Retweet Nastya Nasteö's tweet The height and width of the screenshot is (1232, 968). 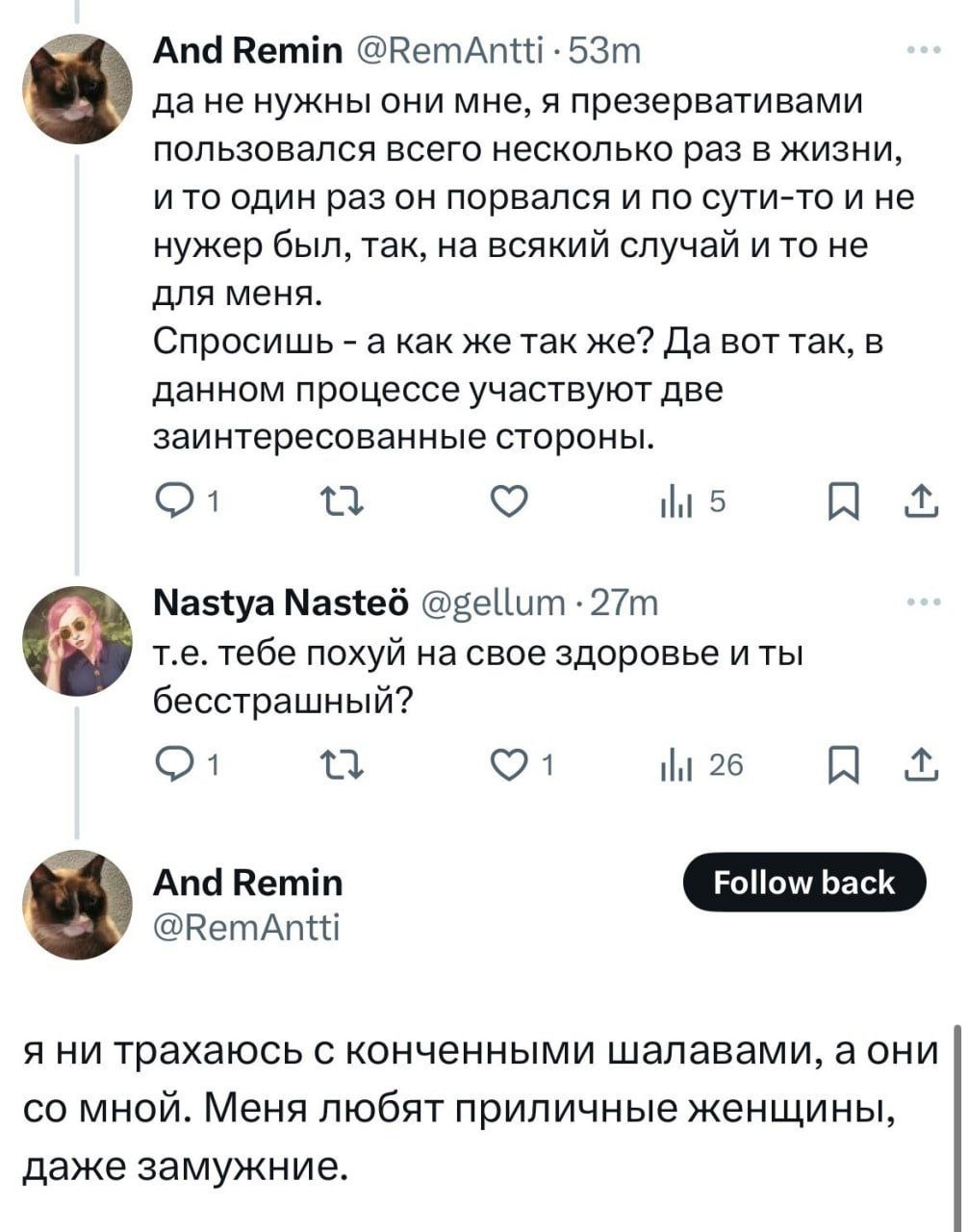338,765
